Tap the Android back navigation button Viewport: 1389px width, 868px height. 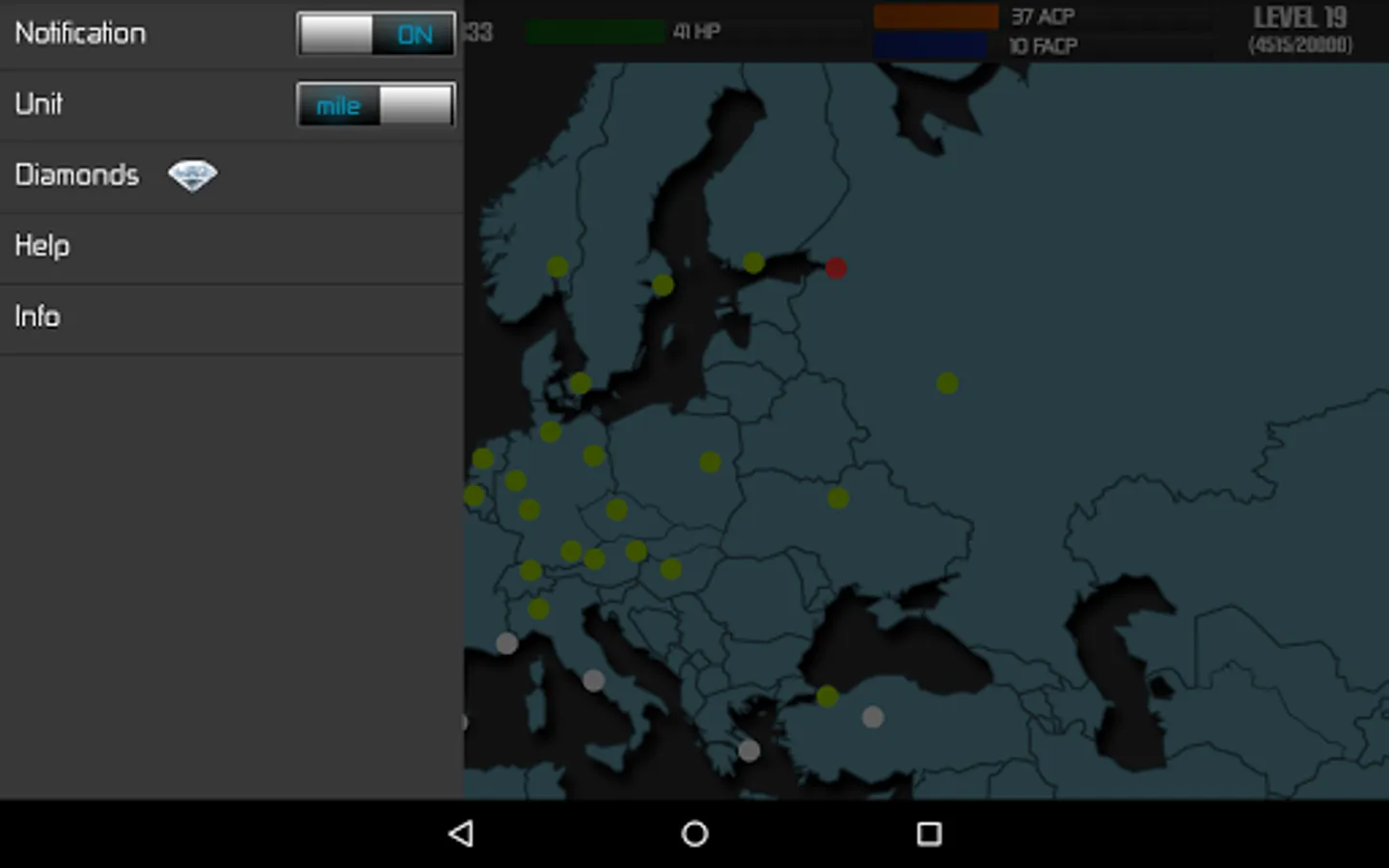click(461, 833)
